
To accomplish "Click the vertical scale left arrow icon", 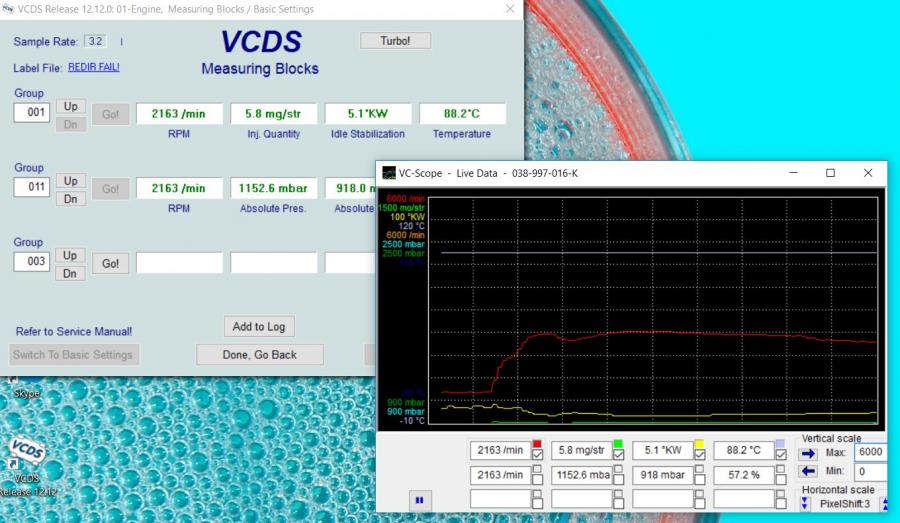I will coord(809,471).
